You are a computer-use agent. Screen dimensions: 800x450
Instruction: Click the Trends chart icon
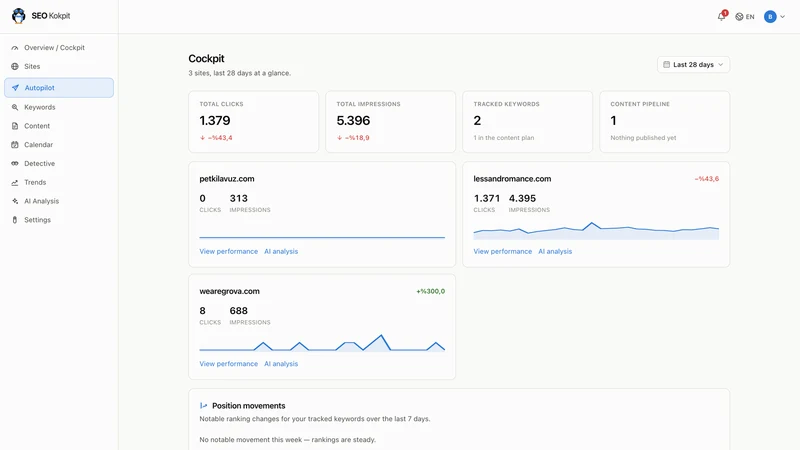(15, 183)
